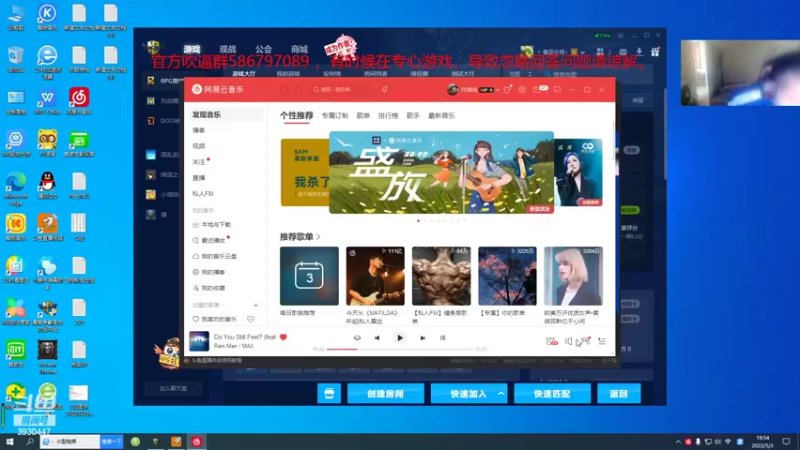Viewport: 800px width, 450px height.
Task: Open the play queue list icon
Action: point(602,341)
